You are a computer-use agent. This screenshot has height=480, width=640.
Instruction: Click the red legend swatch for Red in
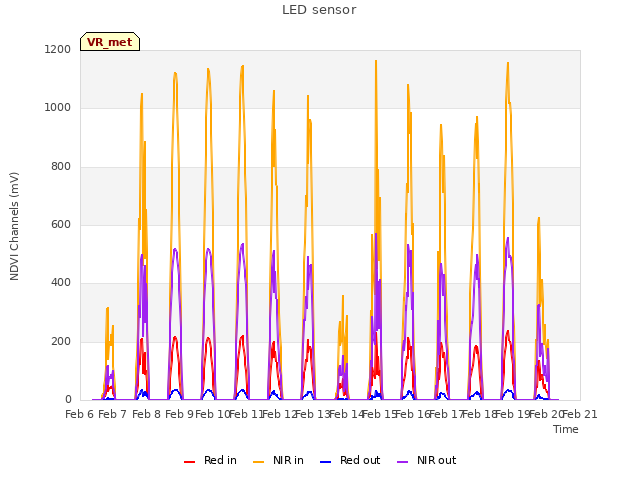(189, 462)
